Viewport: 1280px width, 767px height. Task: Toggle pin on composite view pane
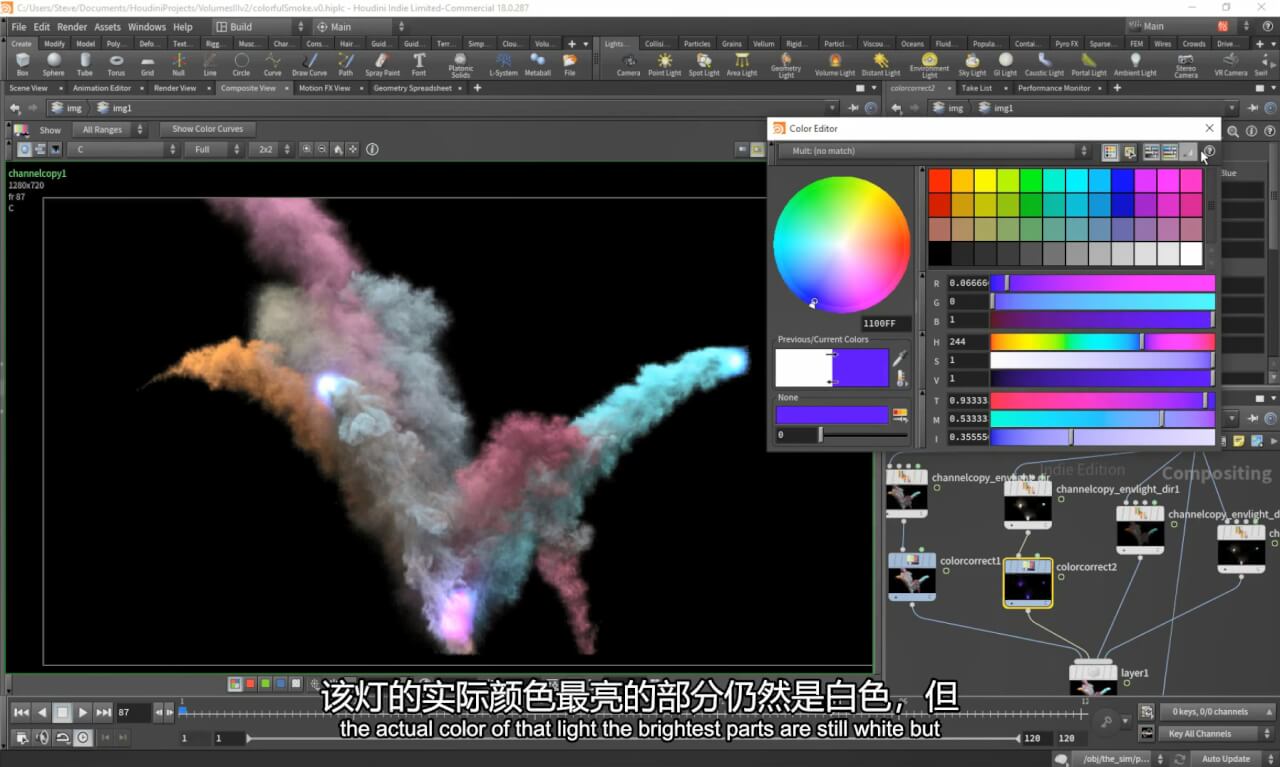click(855, 108)
